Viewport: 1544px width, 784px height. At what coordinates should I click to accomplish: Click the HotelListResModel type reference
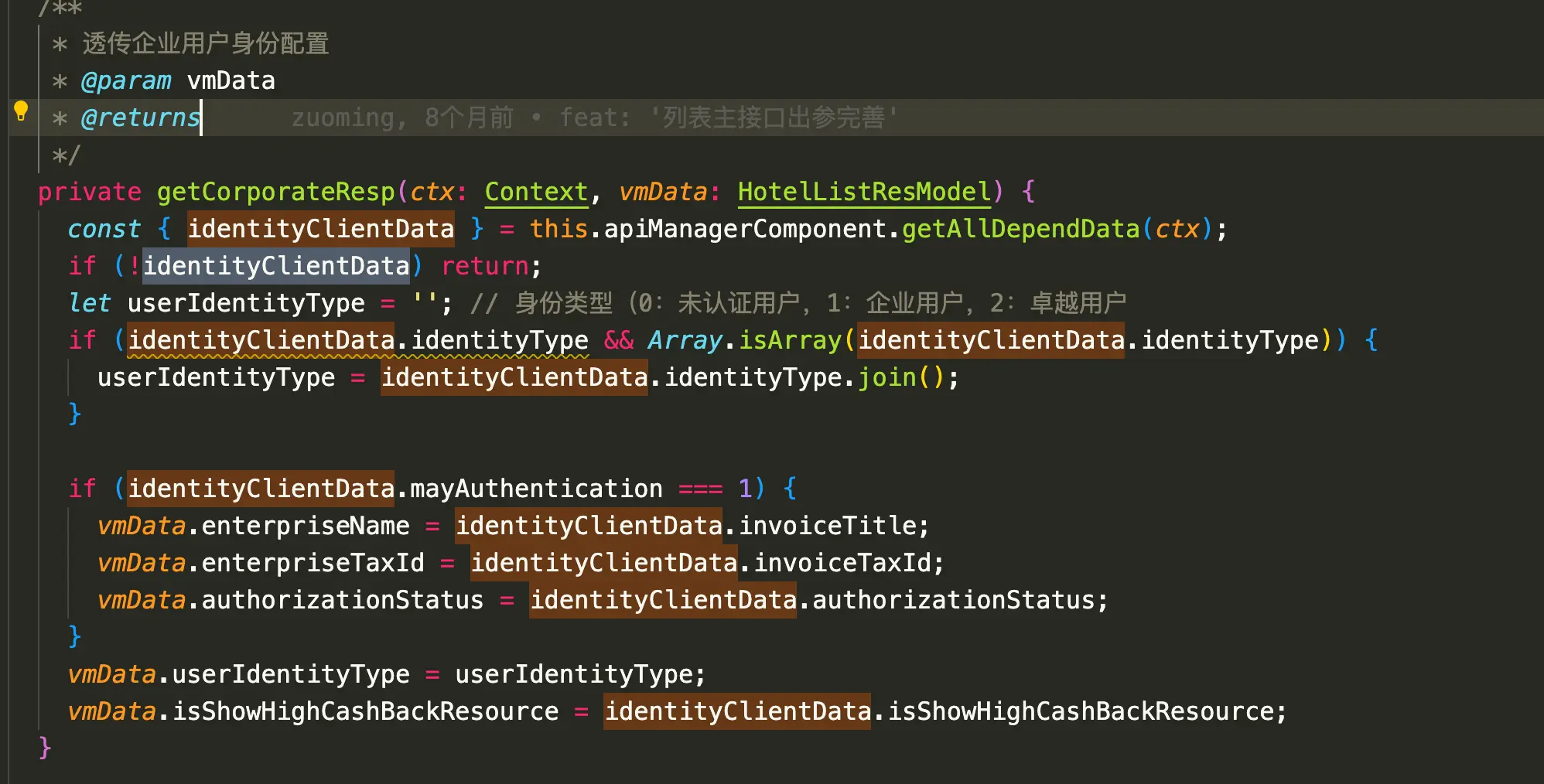click(864, 192)
